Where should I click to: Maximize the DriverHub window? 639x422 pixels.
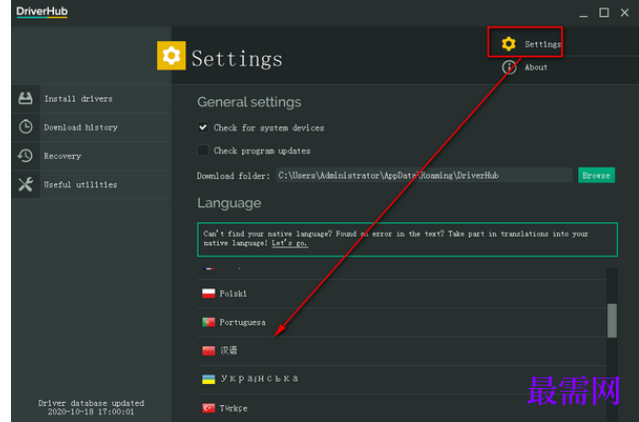pyautogui.click(x=604, y=13)
